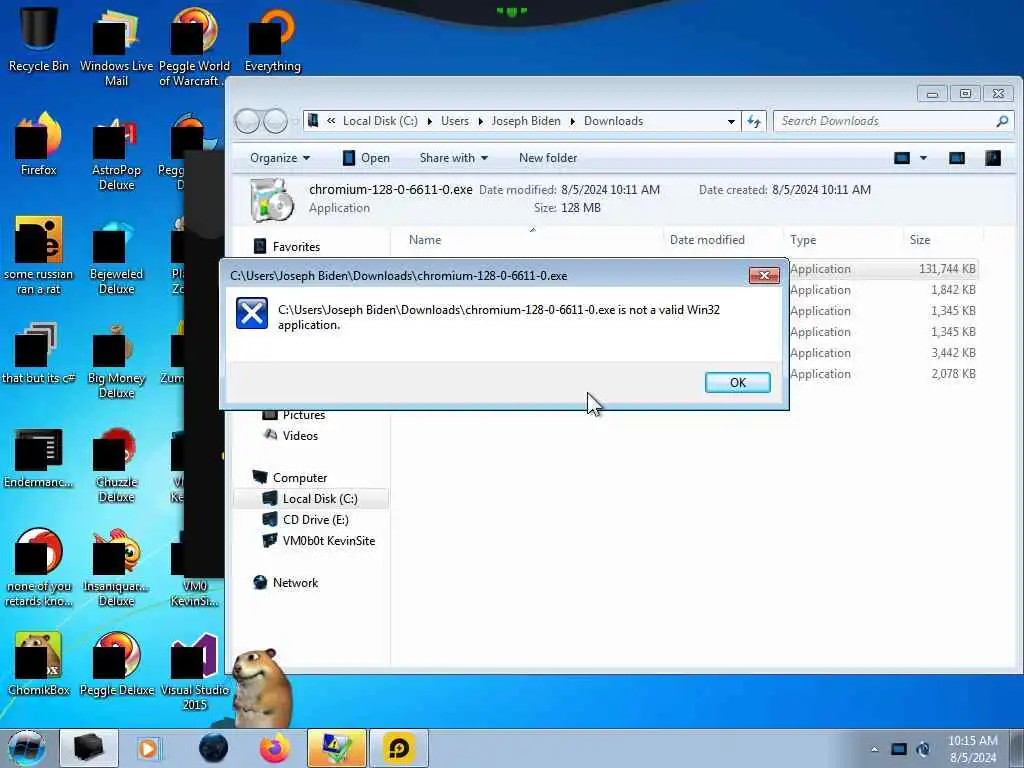Open Windows Live Mail desktop shortcut
Image resolution: width=1024 pixels, height=768 pixels.
tap(116, 49)
